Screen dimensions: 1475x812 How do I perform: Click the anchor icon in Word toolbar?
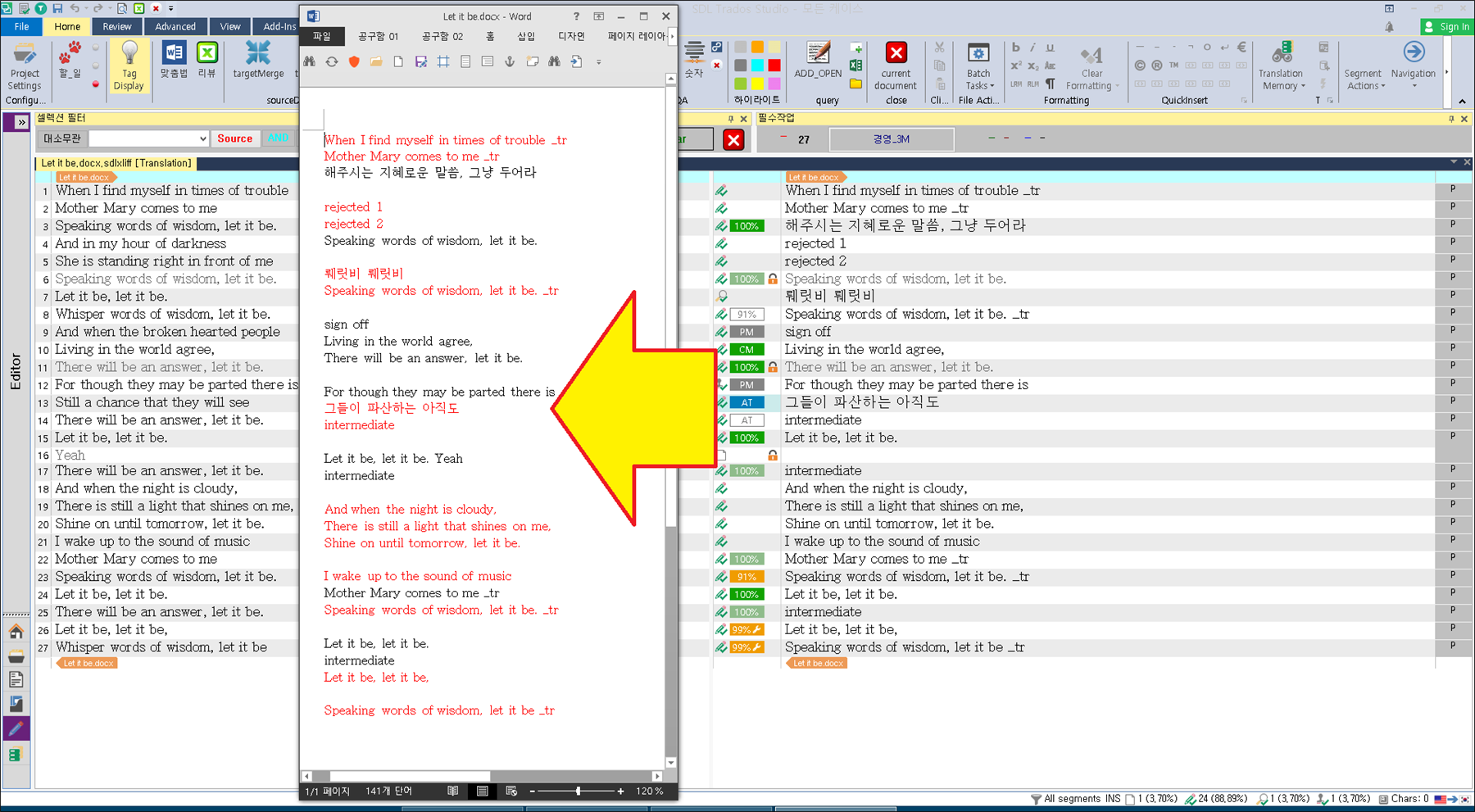[510, 62]
